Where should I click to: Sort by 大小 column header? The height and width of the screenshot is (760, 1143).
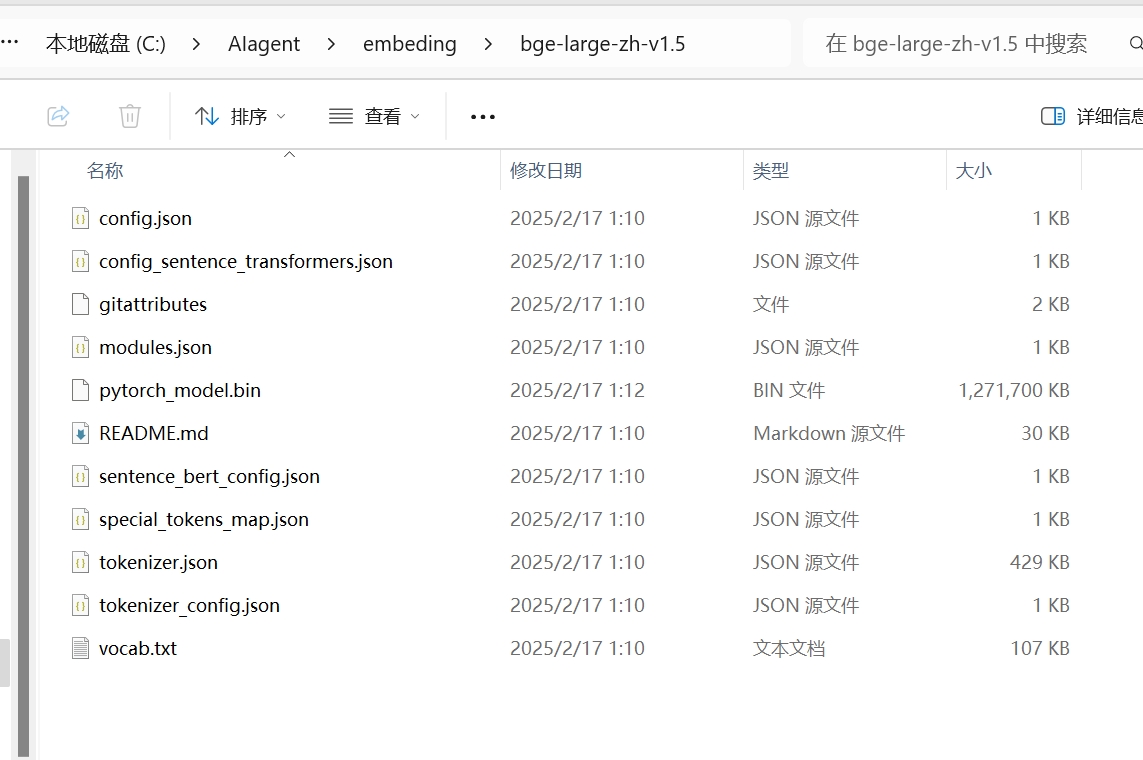tap(973, 171)
